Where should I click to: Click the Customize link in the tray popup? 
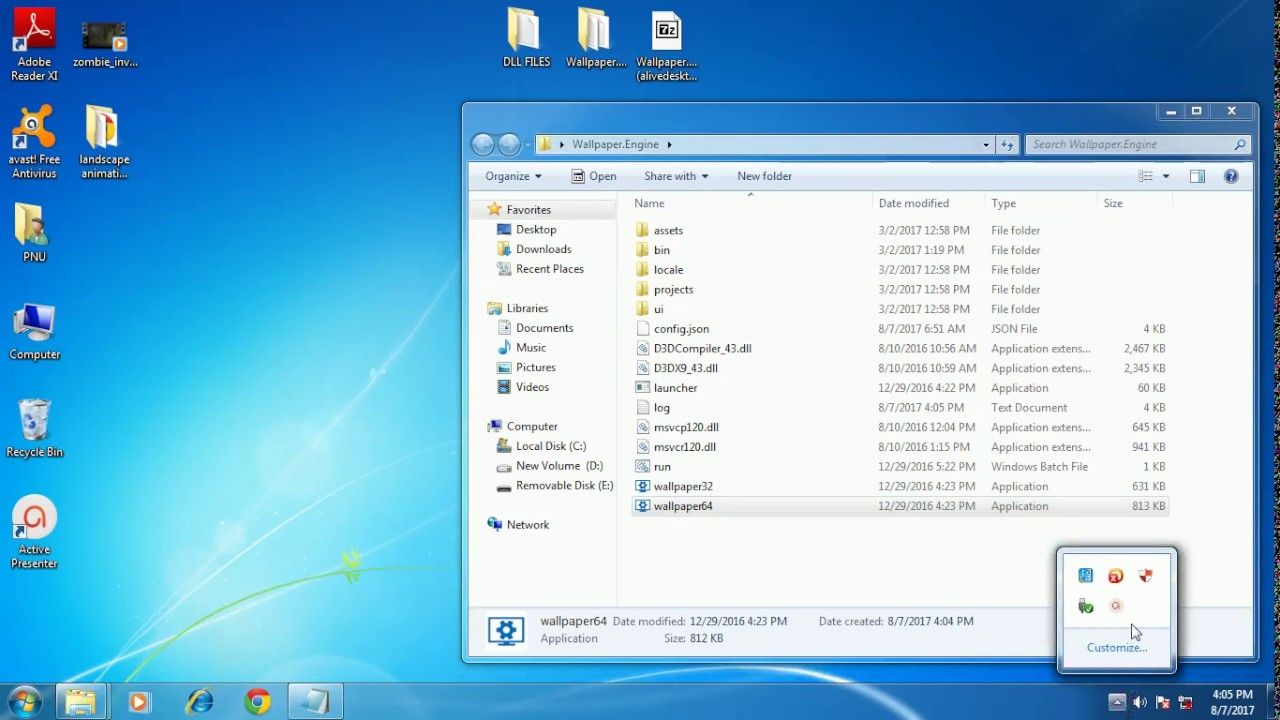click(1115, 647)
